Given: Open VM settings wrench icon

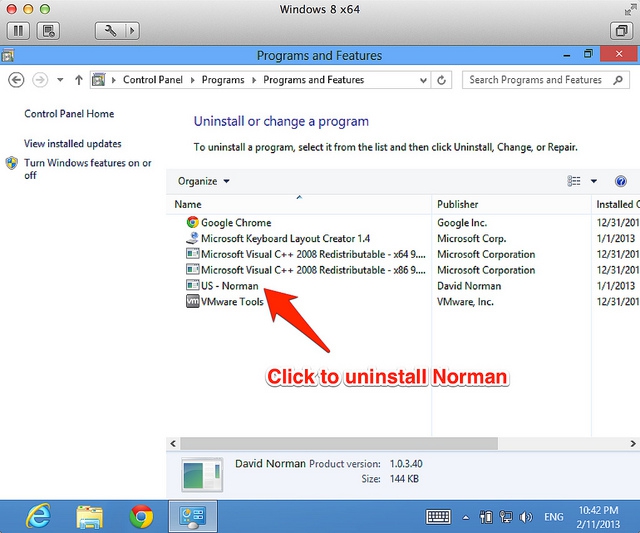Looking at the screenshot, I should click(110, 31).
